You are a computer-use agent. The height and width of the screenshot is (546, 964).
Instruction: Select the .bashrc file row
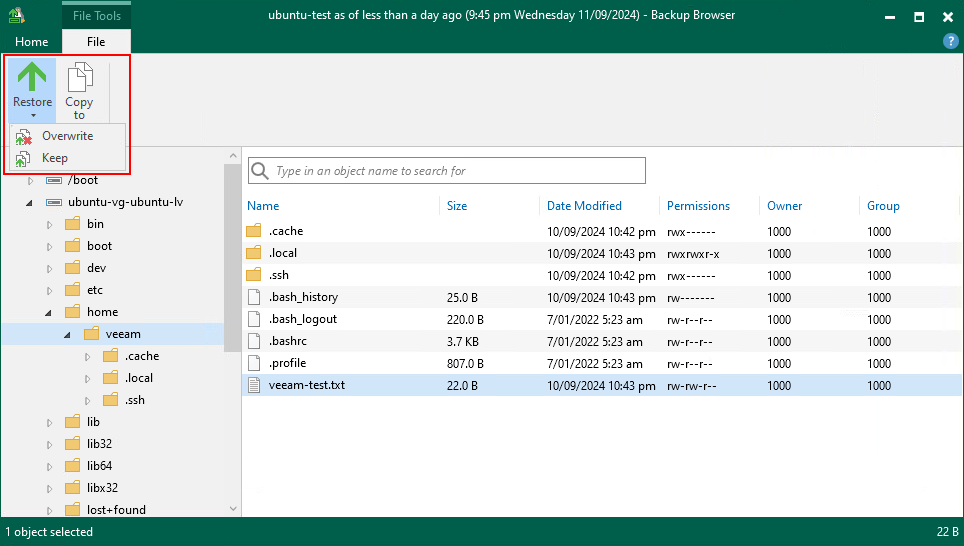[289, 341]
